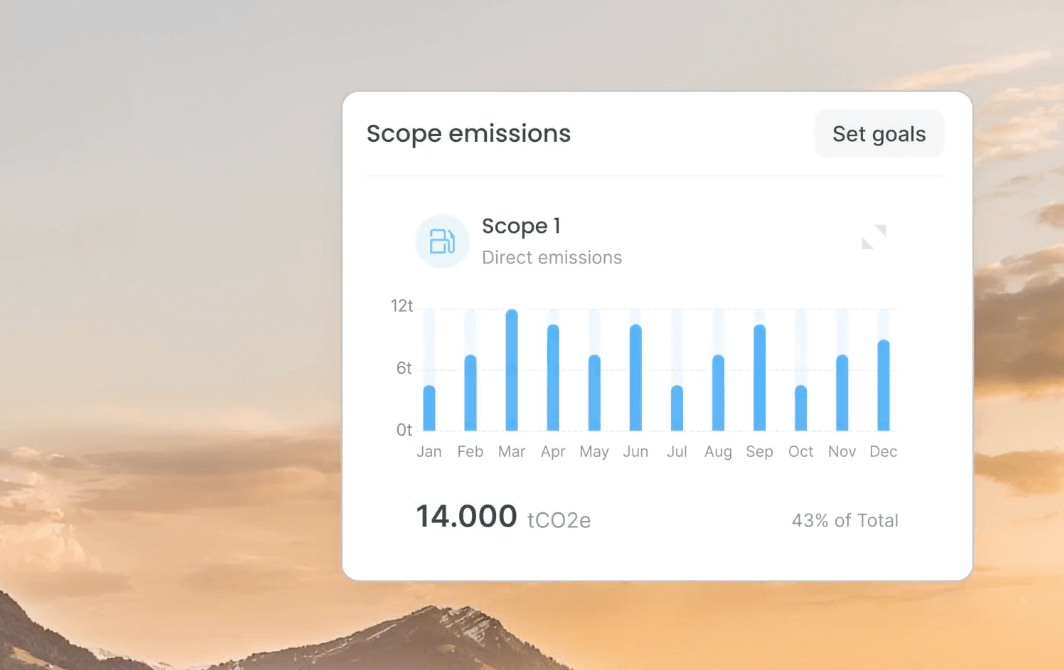Click the June bar in the chart

635,378
